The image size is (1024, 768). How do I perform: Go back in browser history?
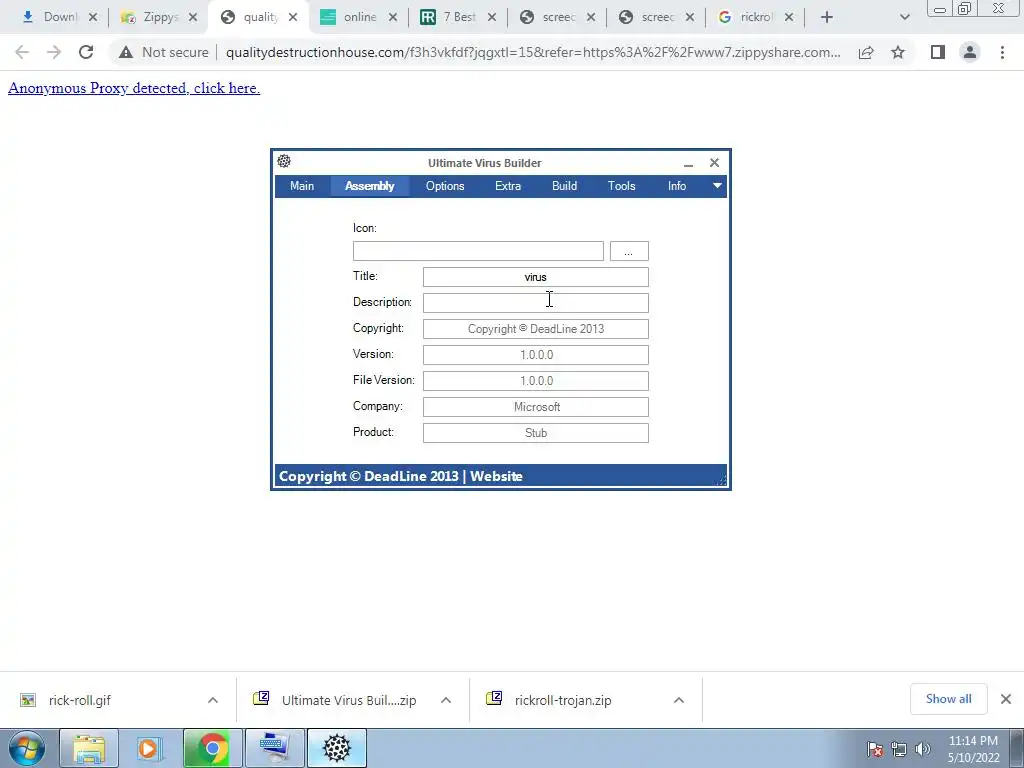click(22, 52)
